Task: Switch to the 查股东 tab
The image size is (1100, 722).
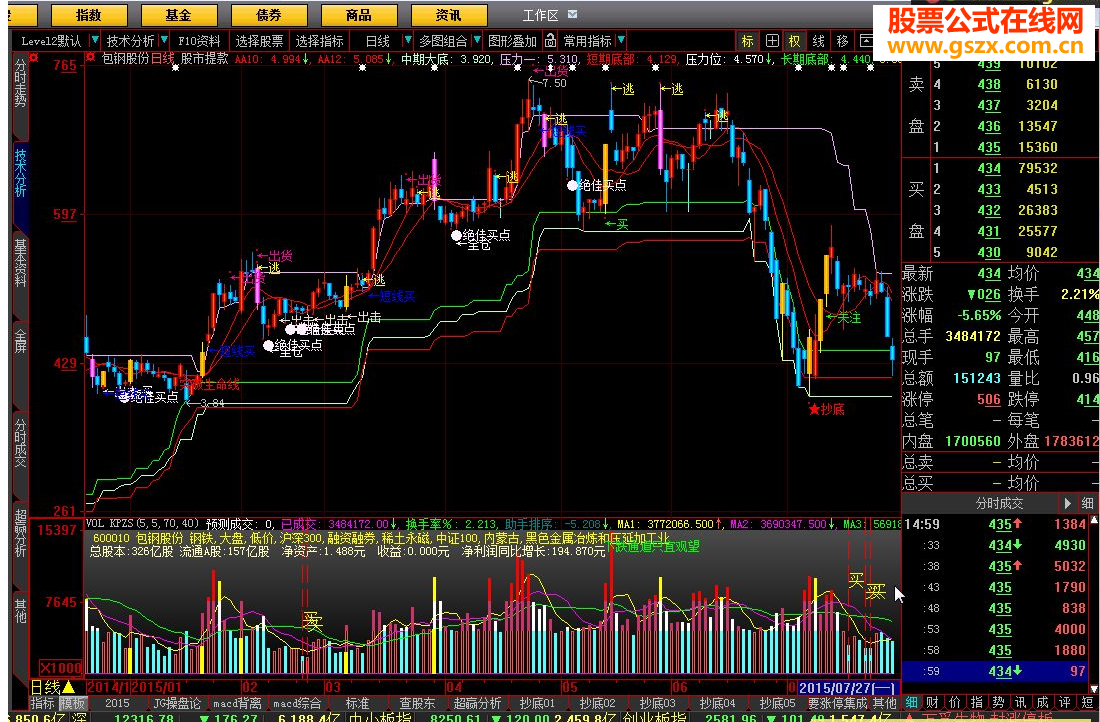Action: (x=417, y=703)
